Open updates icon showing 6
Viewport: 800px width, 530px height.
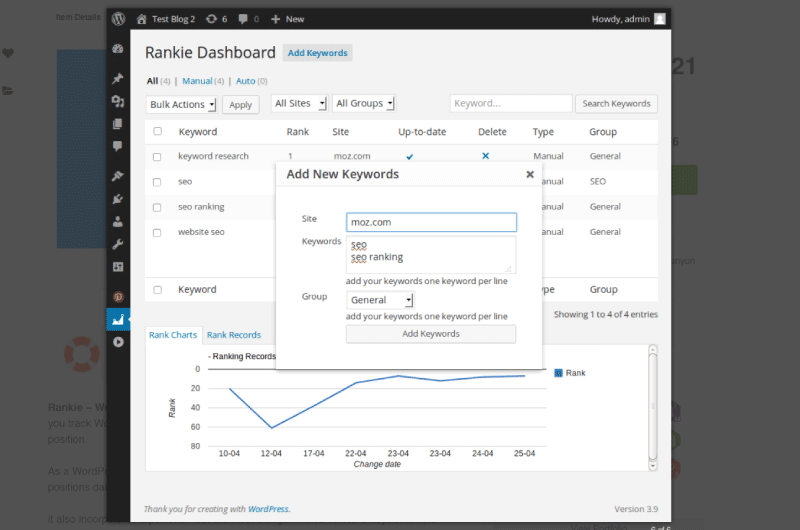pos(211,19)
